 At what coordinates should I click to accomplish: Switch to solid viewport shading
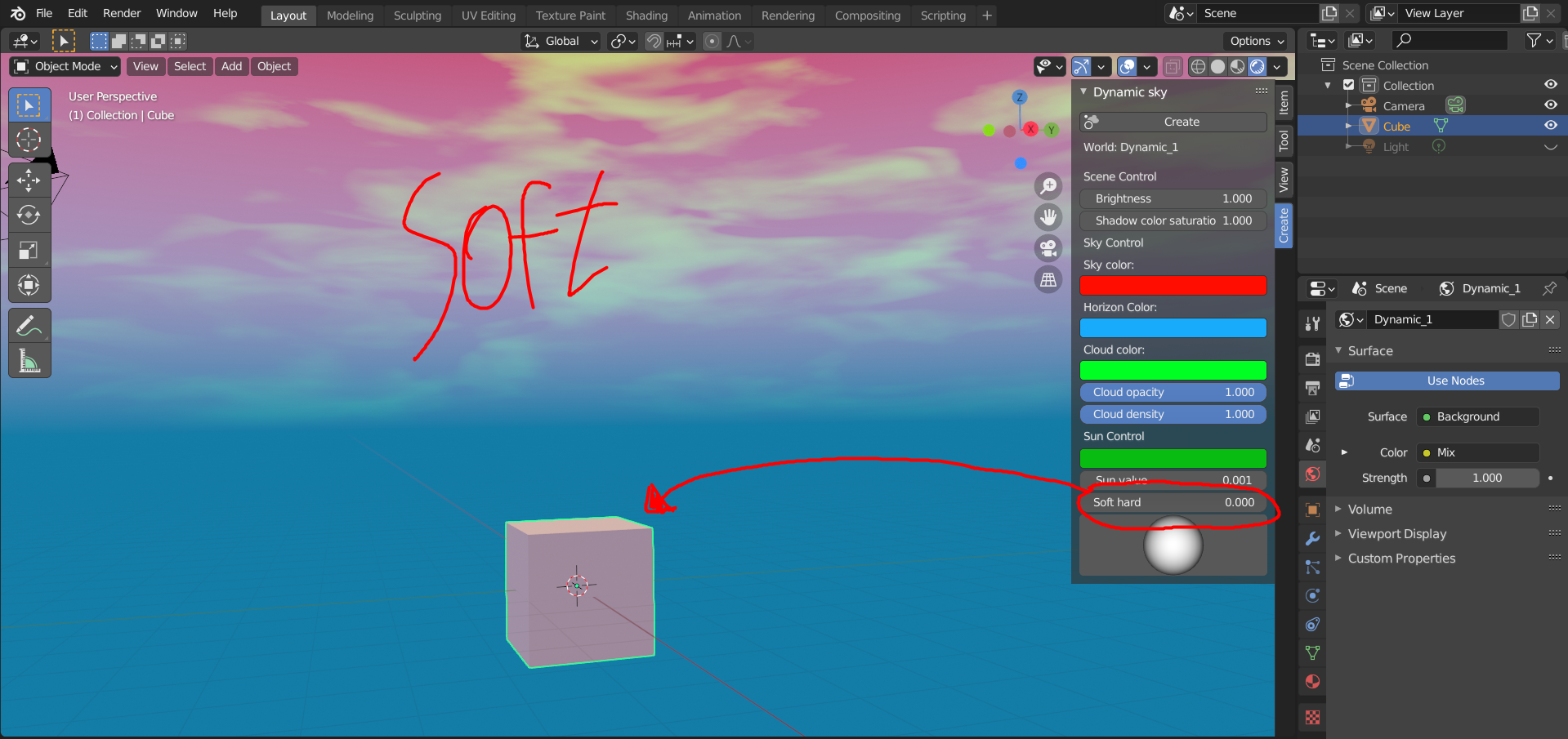(x=1217, y=67)
